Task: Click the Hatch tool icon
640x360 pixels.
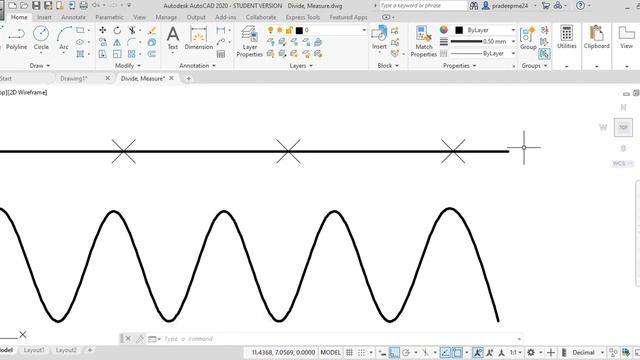Action: (80, 53)
